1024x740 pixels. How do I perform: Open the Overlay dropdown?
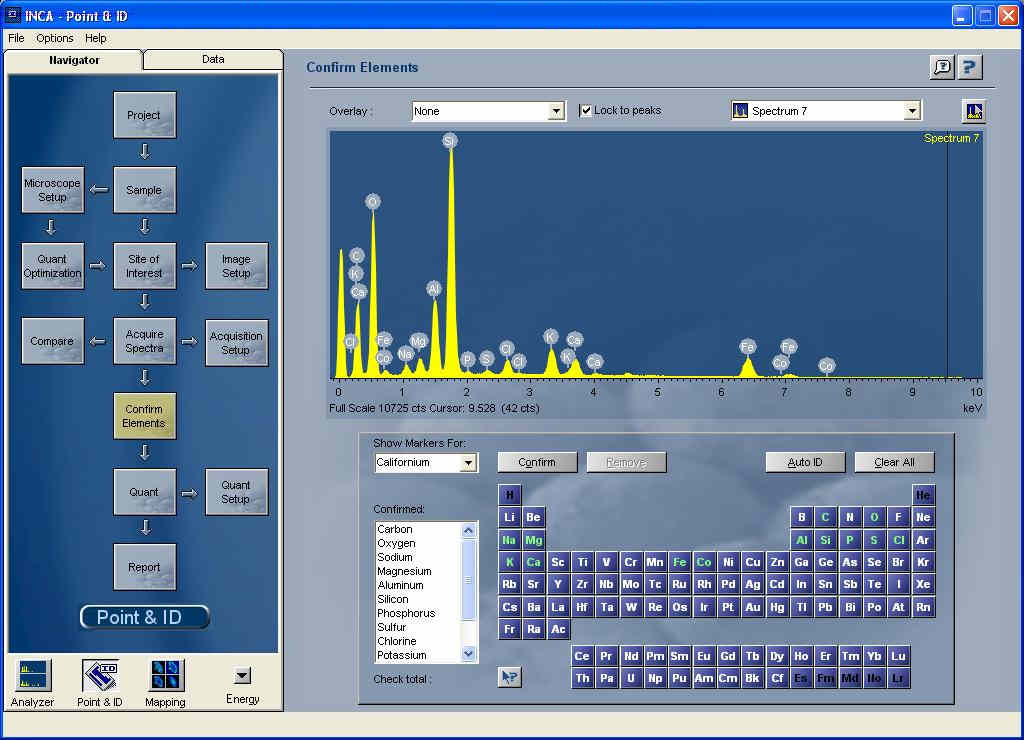(556, 112)
